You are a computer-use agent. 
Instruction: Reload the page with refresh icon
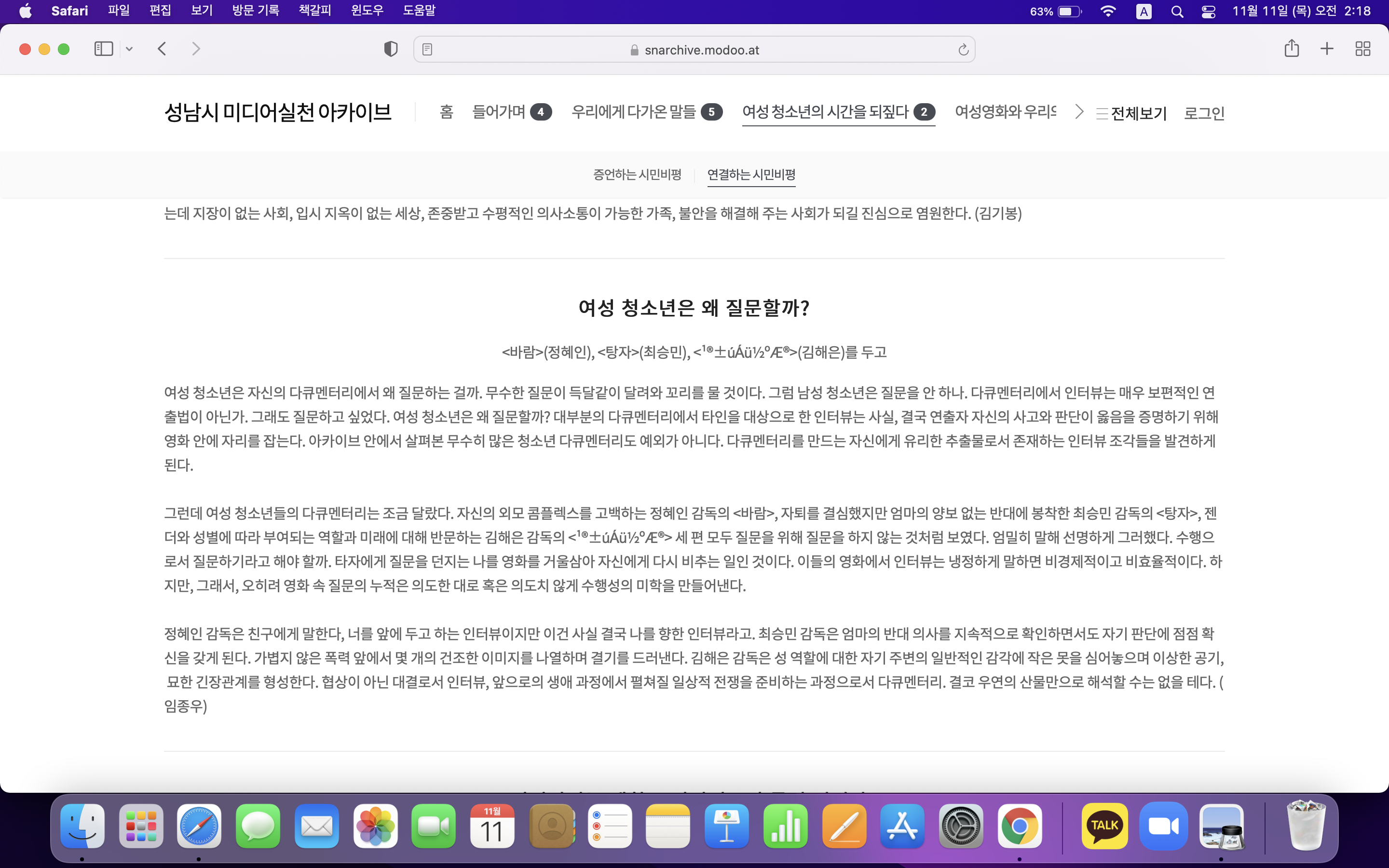tap(963, 50)
